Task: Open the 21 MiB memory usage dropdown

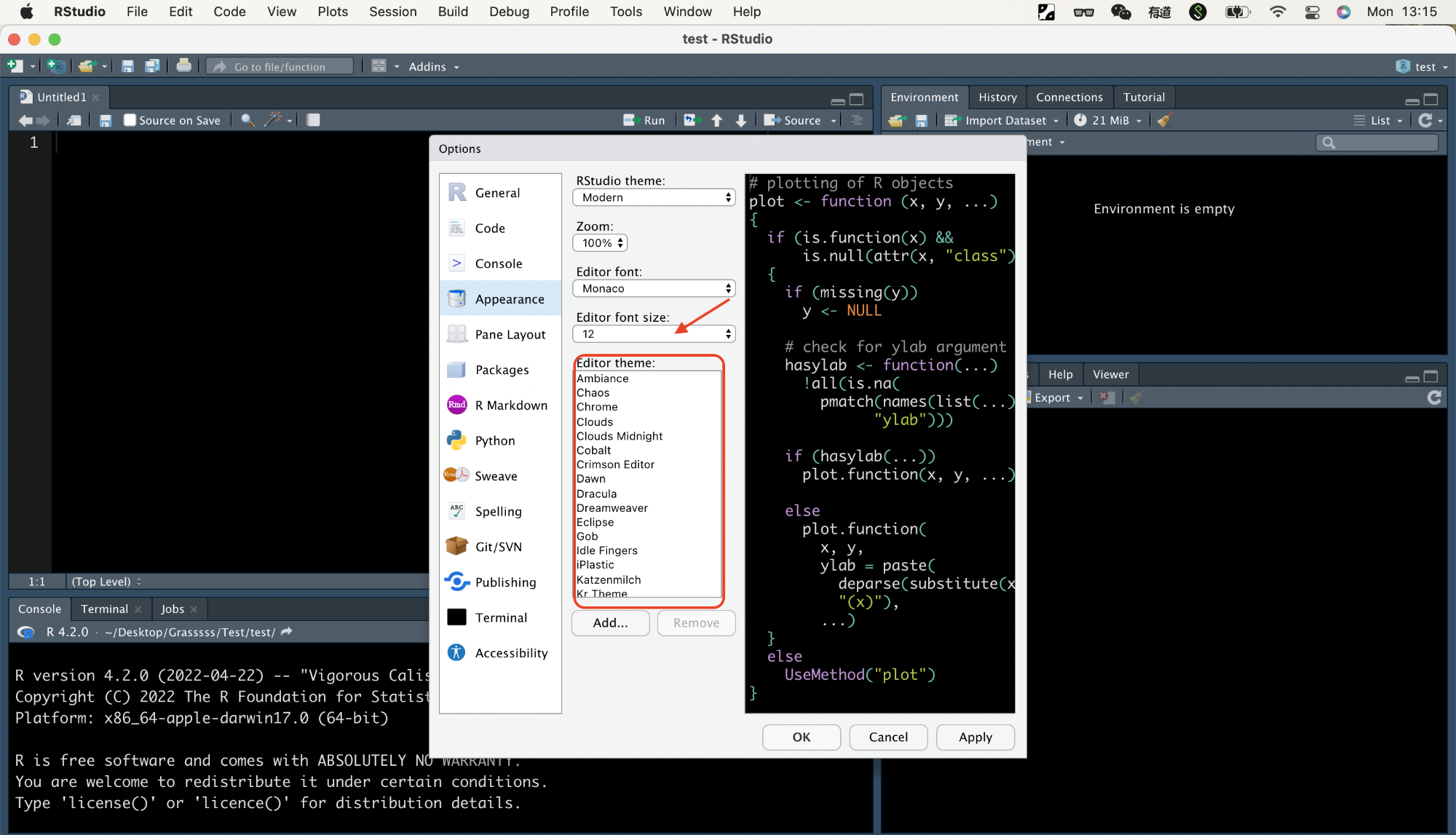Action: 1108,120
